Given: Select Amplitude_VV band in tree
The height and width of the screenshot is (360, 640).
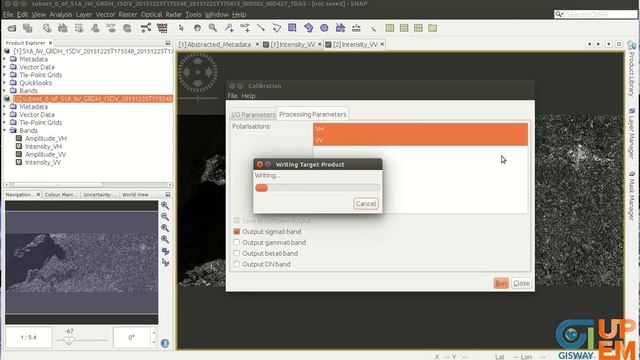Looking at the screenshot, I should tap(45, 154).
